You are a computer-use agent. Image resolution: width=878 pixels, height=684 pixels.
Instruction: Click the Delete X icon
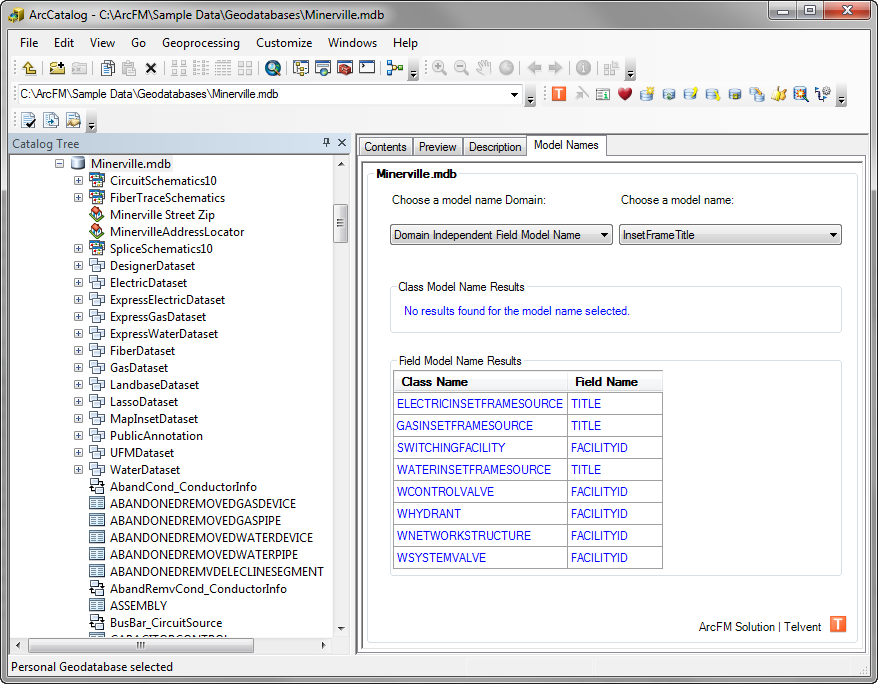151,68
